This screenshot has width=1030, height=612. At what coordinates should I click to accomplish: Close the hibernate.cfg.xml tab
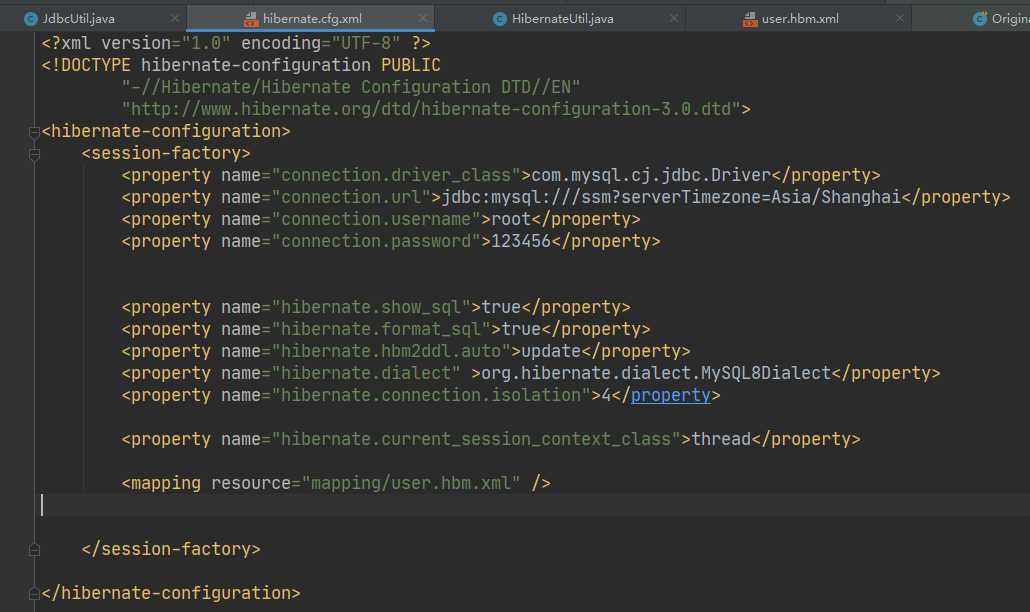pyautogui.click(x=423, y=18)
